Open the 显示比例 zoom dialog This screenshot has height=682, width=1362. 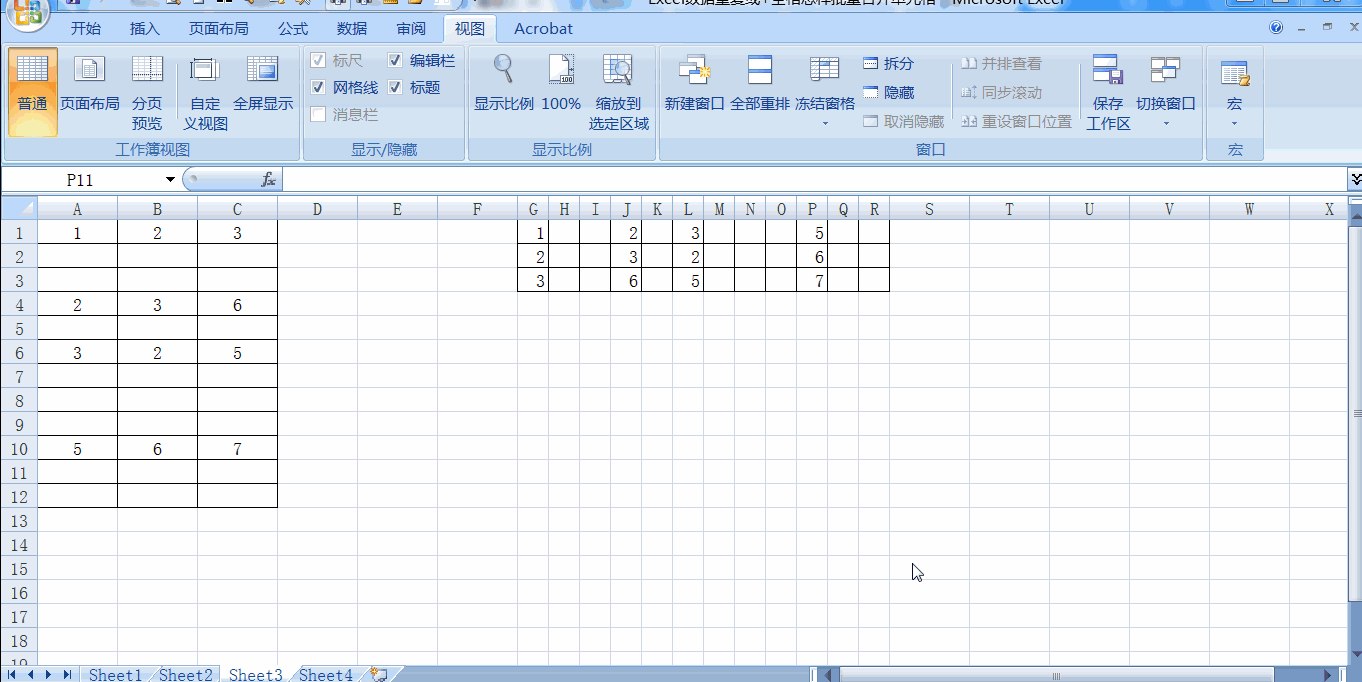(503, 90)
